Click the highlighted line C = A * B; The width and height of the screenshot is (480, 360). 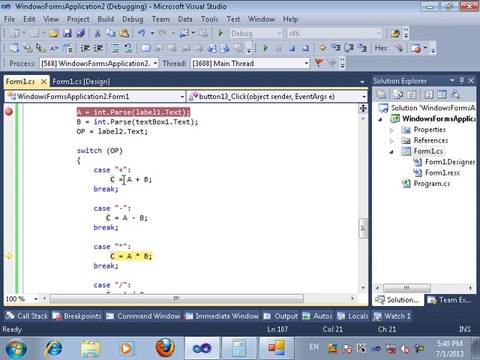(x=131, y=256)
